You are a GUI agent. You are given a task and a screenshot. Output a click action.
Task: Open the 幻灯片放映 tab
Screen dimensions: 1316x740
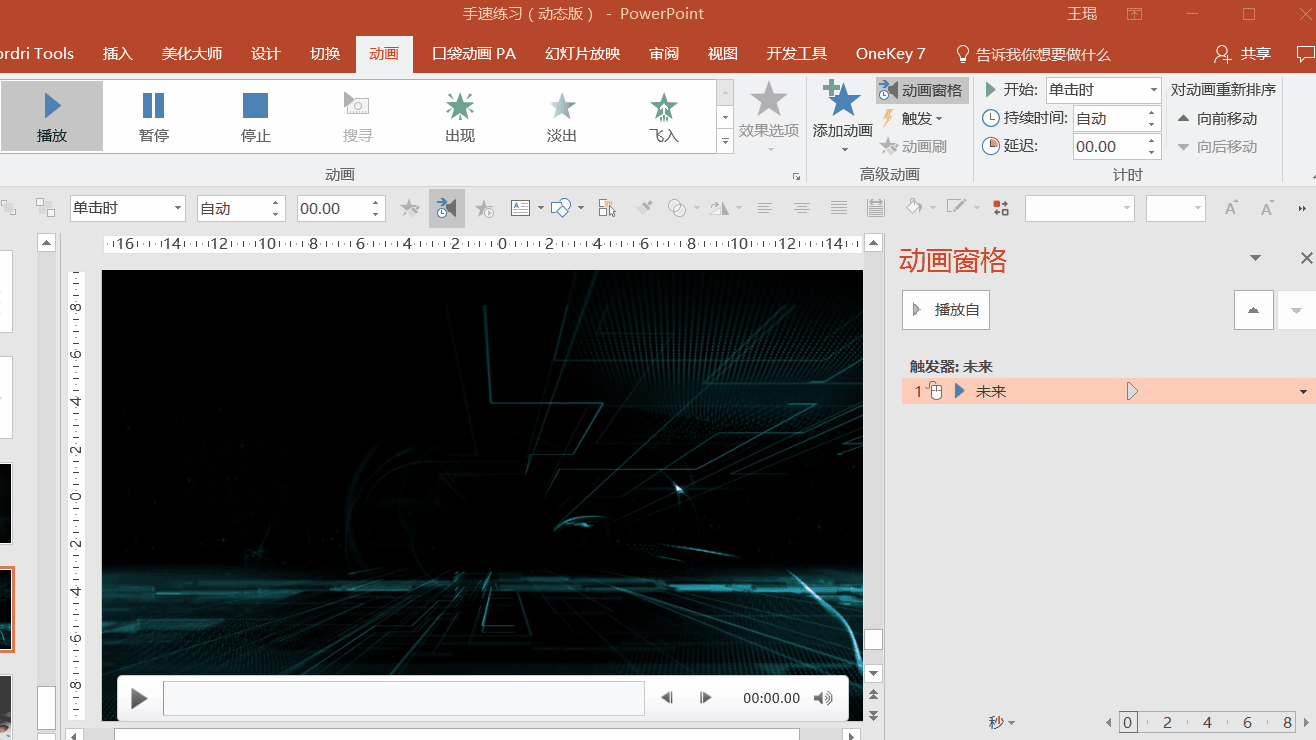(583, 54)
